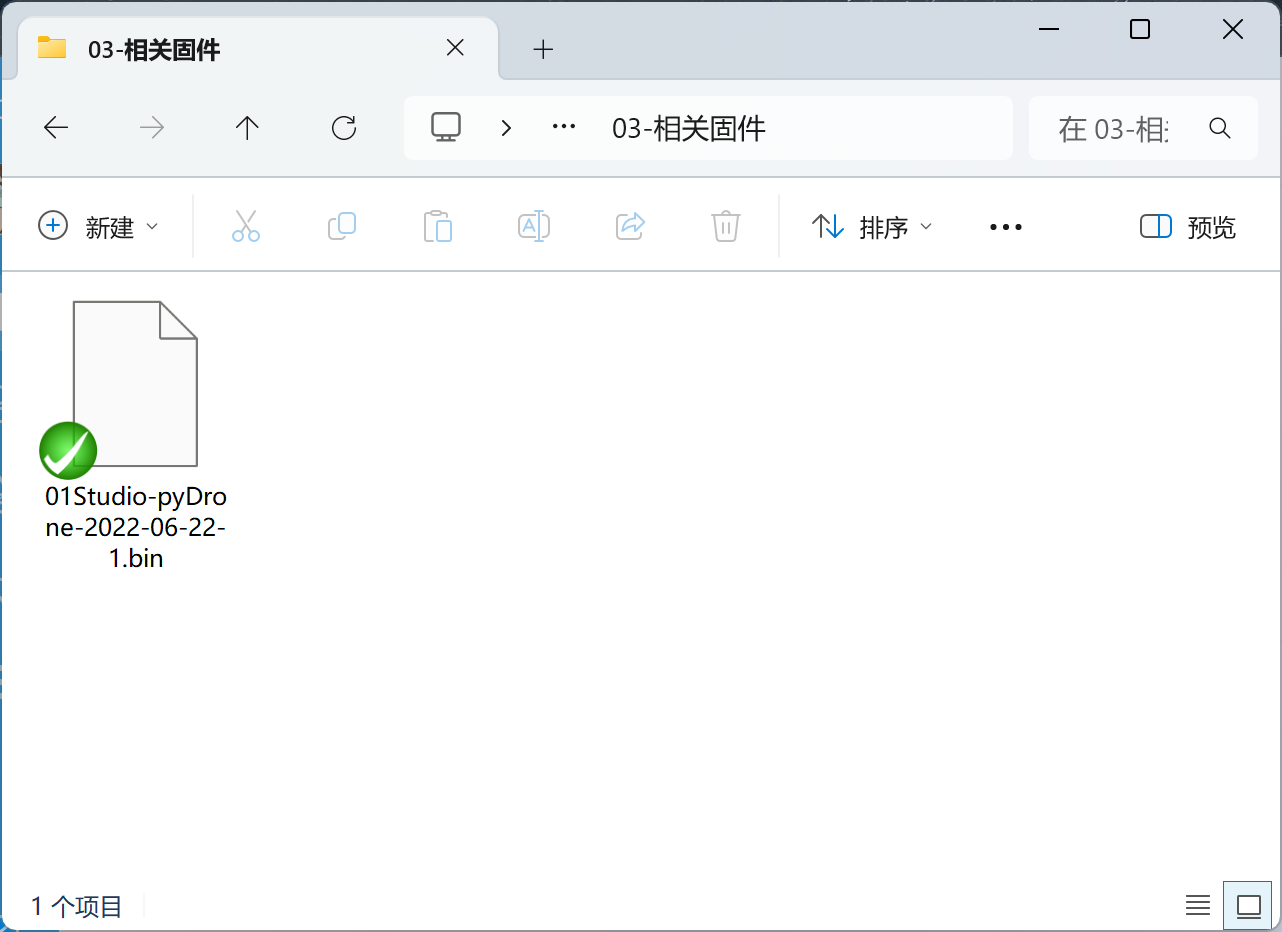This screenshot has height=932, width=1282.
Task: Toggle the 预览 preview pane
Action: click(1188, 227)
